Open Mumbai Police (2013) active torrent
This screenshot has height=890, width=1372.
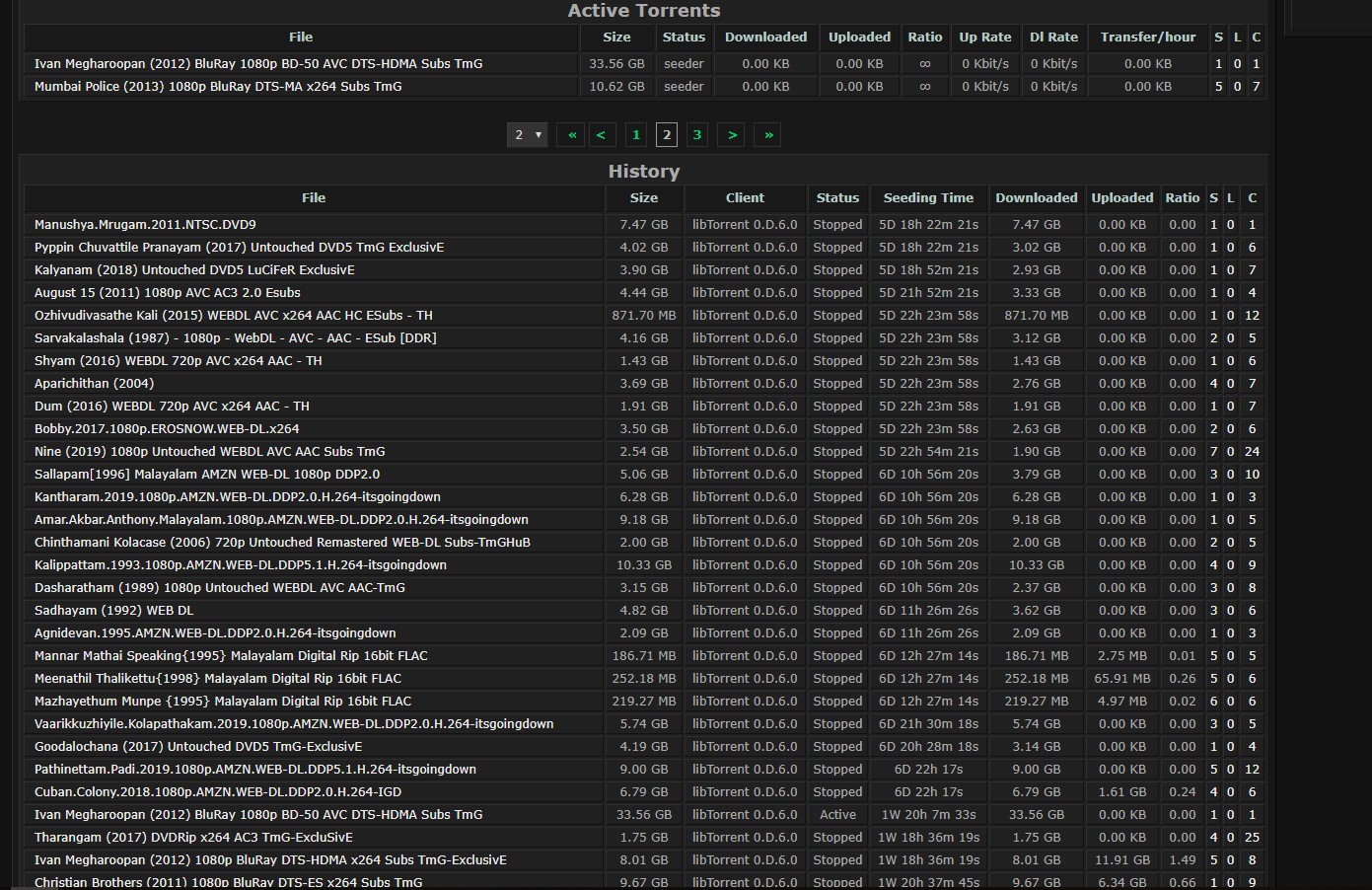218,87
